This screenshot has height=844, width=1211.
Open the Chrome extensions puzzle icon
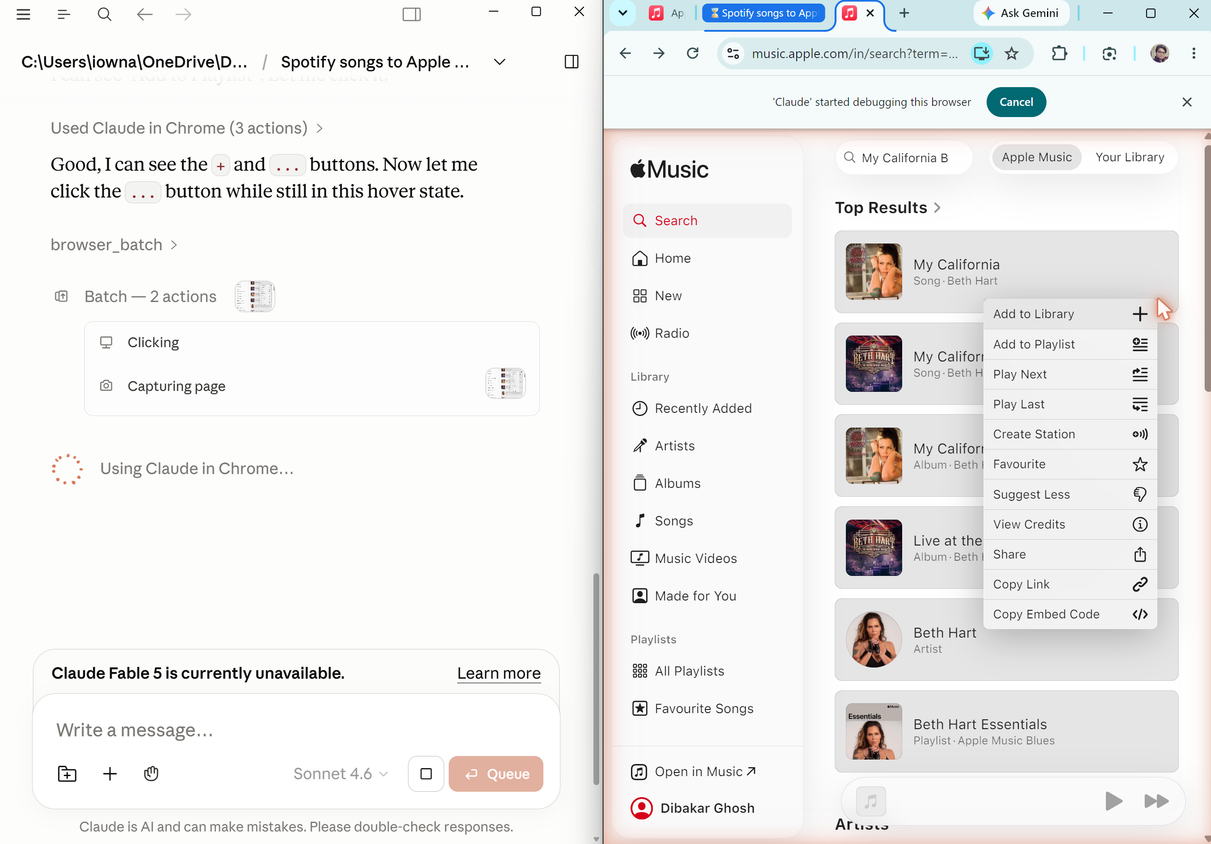pos(1059,54)
